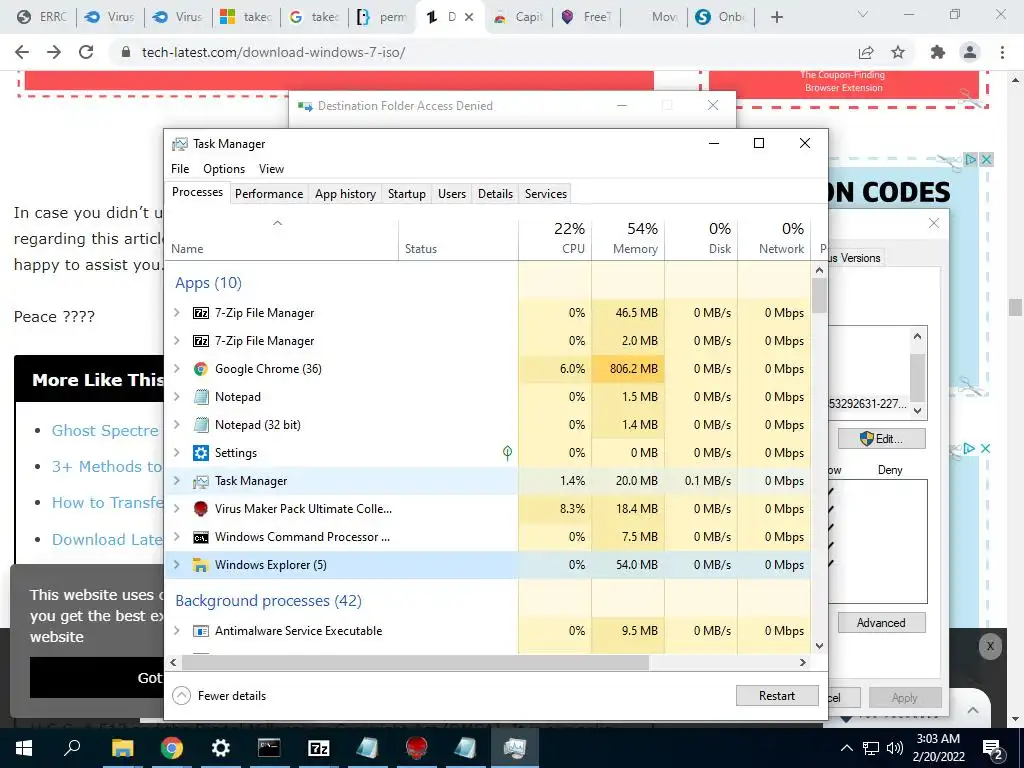Open the notification center icon
Image resolution: width=1024 pixels, height=768 pixels.
pos(992,749)
